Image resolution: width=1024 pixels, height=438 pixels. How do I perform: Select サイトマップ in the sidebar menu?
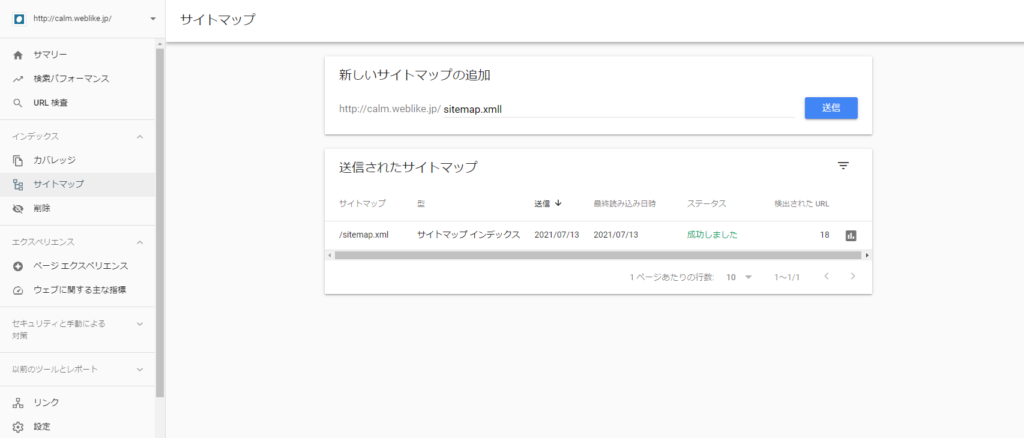click(x=58, y=184)
